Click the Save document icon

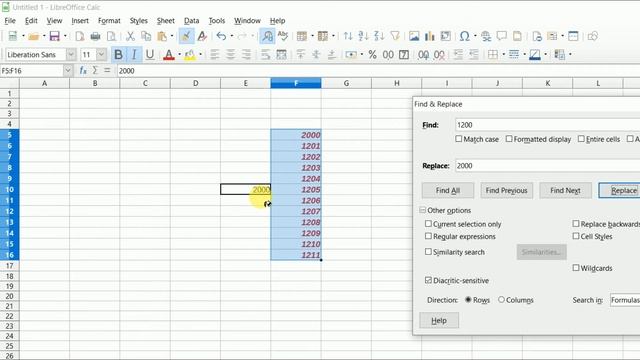coord(55,36)
